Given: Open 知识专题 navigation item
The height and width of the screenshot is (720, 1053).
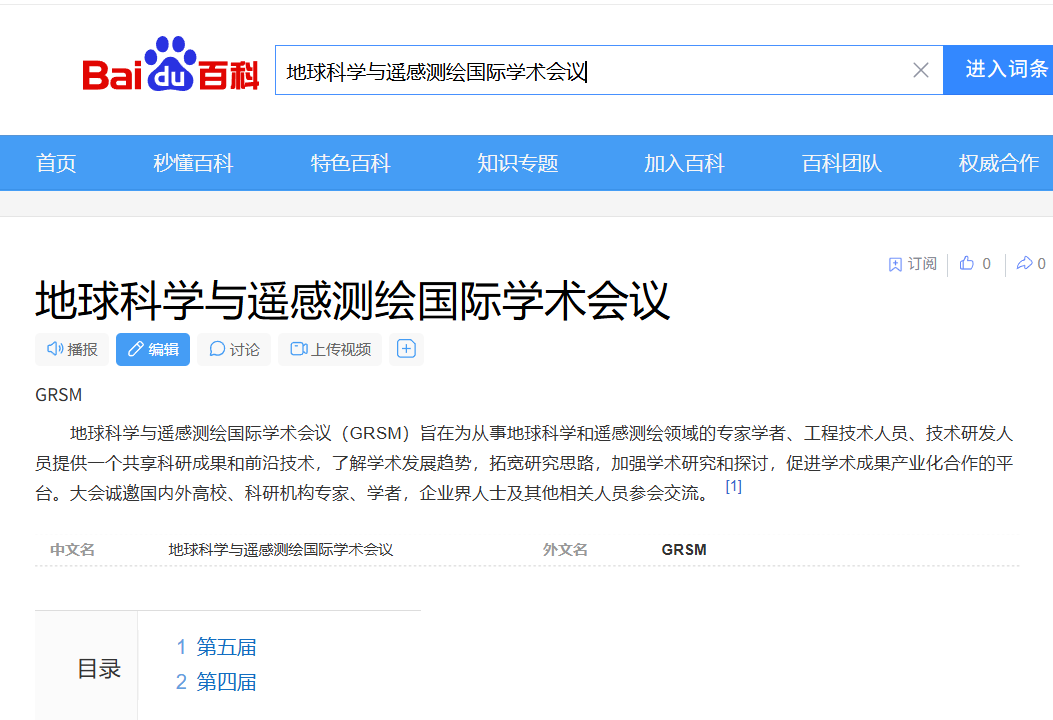Looking at the screenshot, I should pyautogui.click(x=517, y=163).
